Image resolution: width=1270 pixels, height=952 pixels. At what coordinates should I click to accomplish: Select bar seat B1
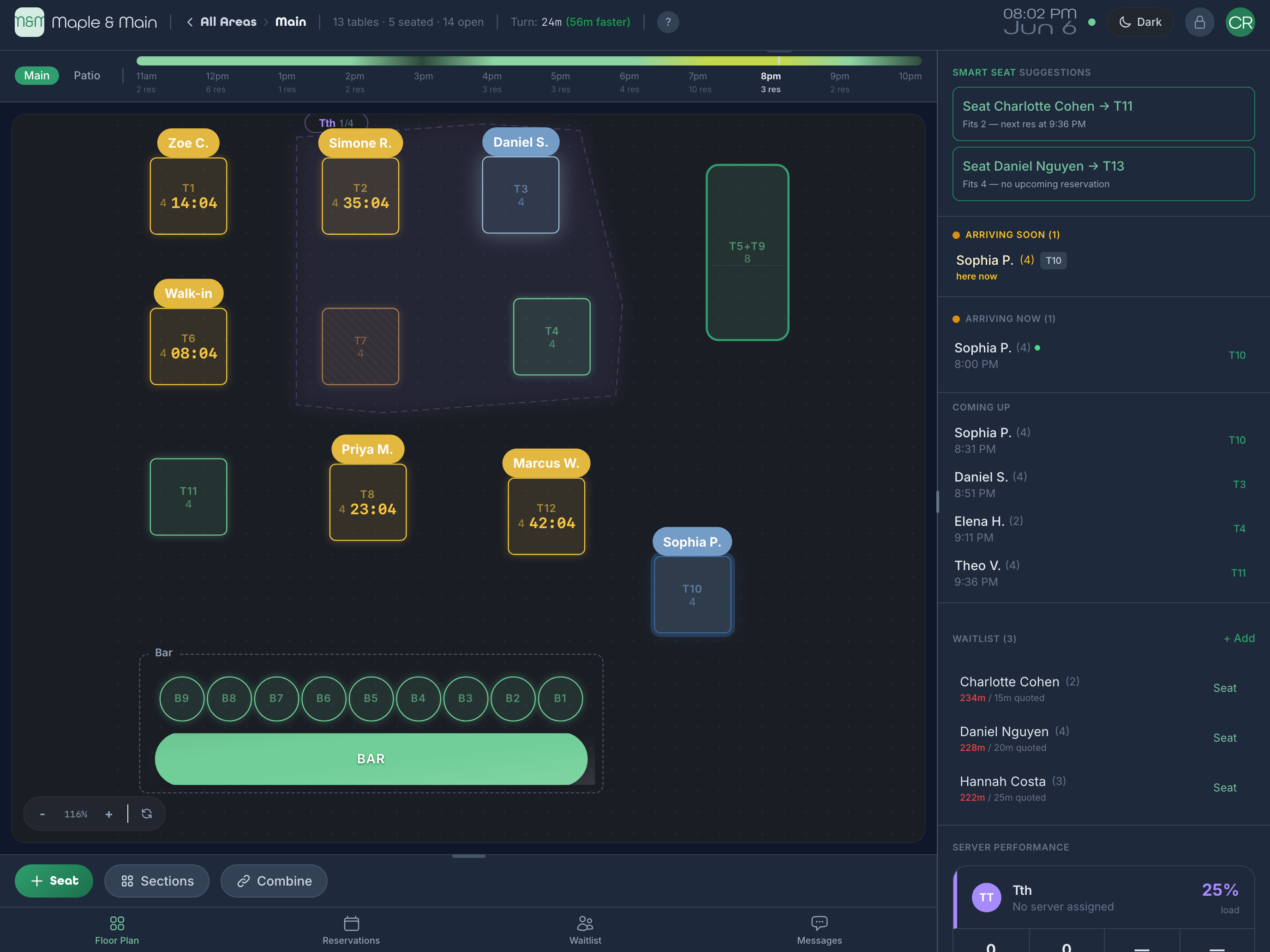(x=560, y=698)
